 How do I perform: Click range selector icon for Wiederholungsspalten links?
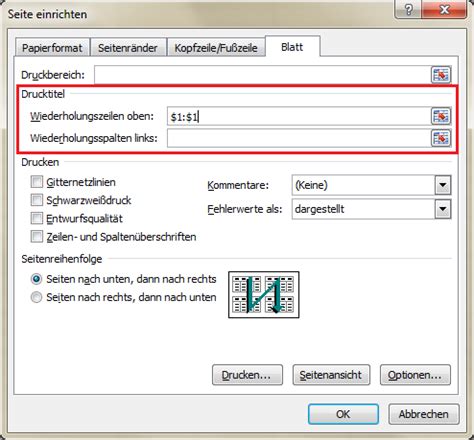(x=441, y=138)
